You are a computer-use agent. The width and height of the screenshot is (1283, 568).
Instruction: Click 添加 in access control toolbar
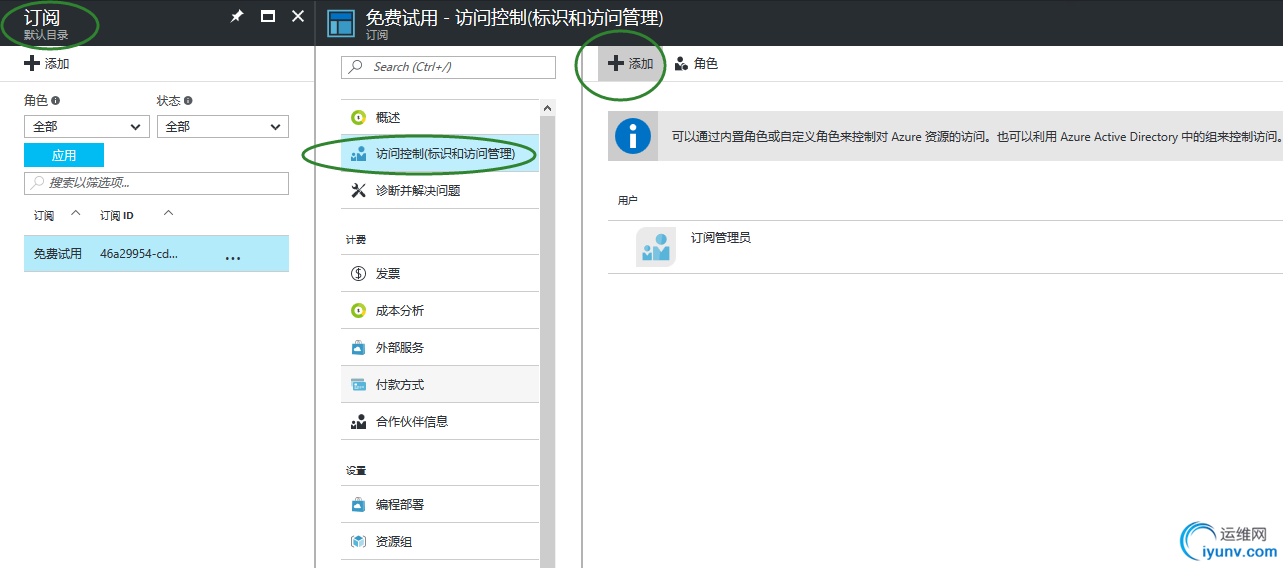click(x=630, y=64)
